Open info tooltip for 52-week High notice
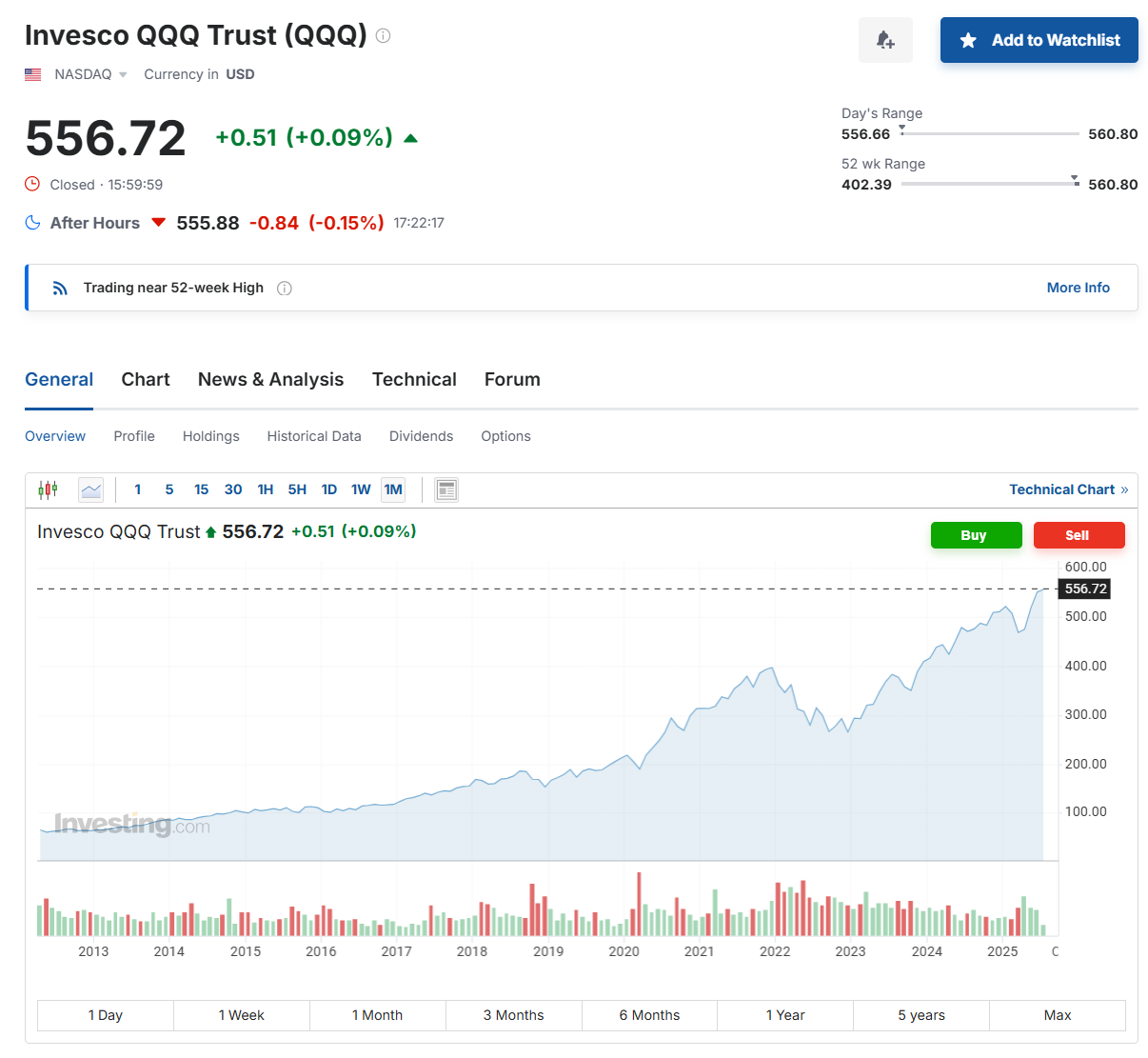This screenshot has width=1148, height=1058. point(284,288)
